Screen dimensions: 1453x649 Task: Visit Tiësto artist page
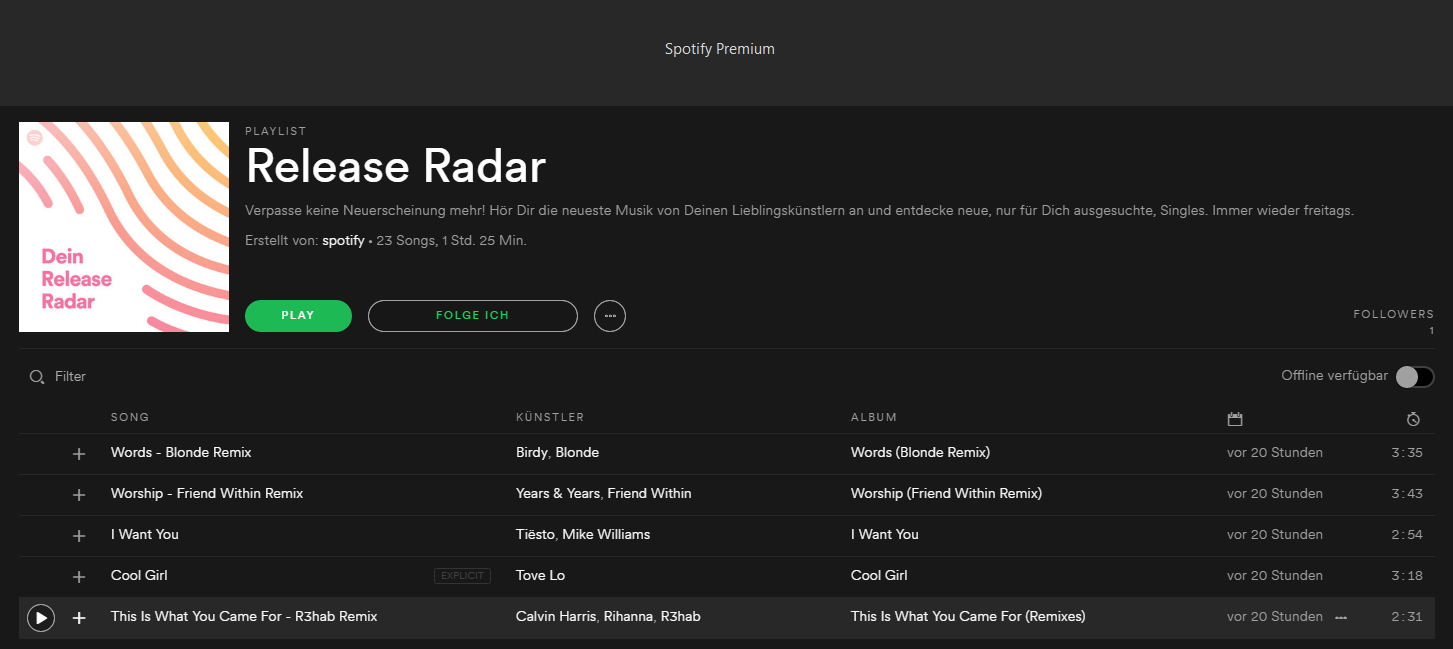tap(535, 535)
